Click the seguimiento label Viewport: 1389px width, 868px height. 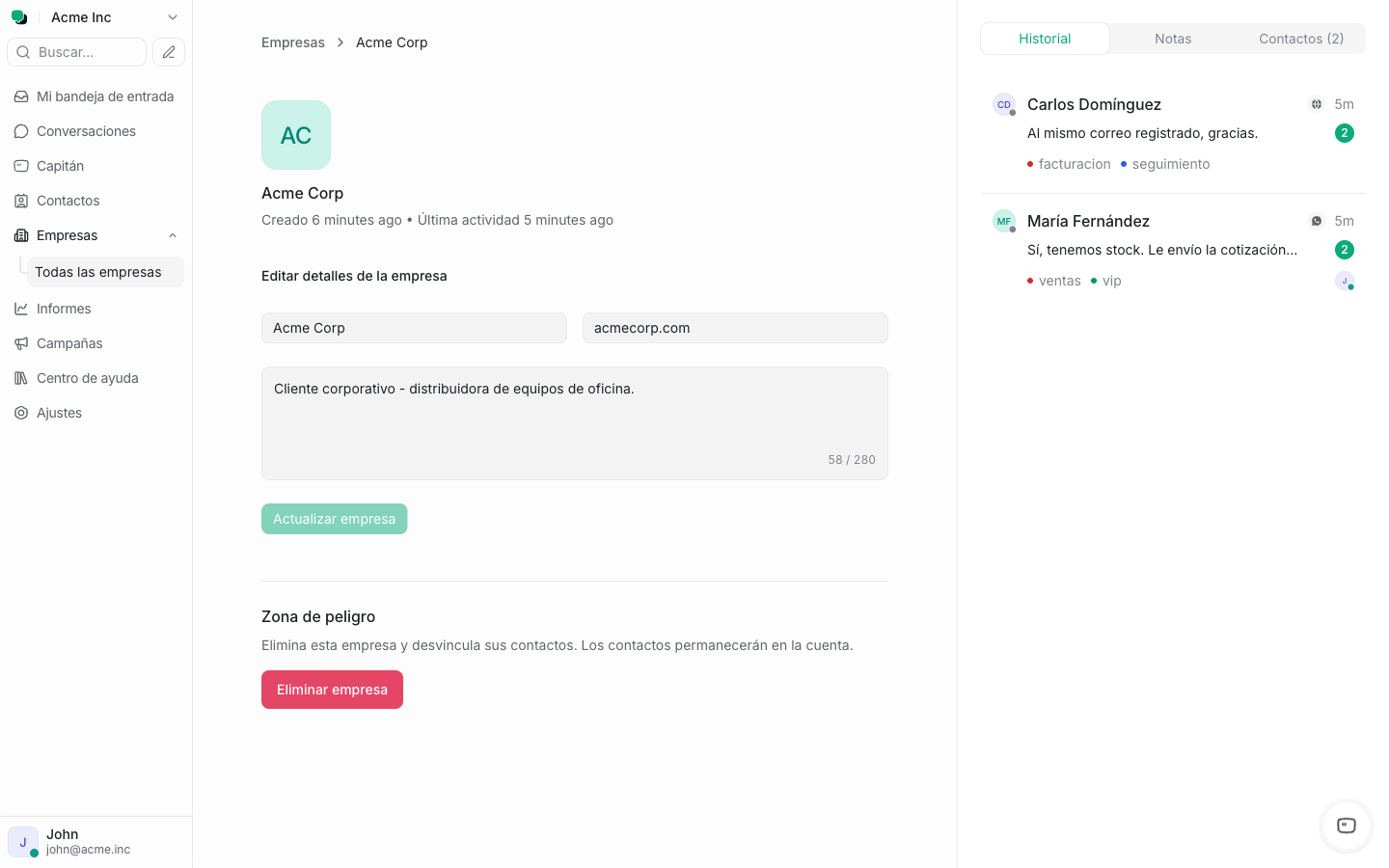pyautogui.click(x=1165, y=164)
